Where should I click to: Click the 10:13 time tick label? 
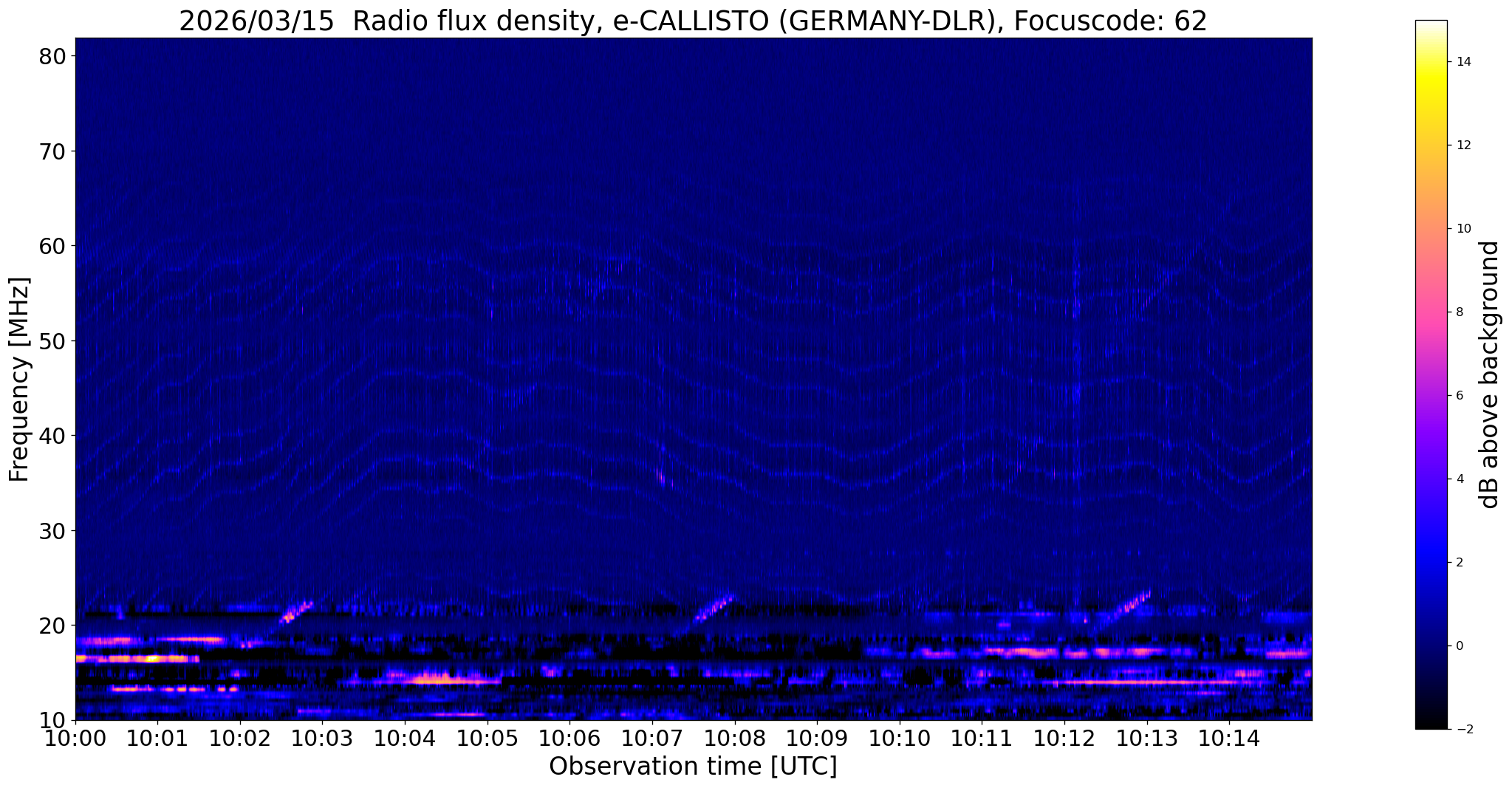[x=1146, y=737]
